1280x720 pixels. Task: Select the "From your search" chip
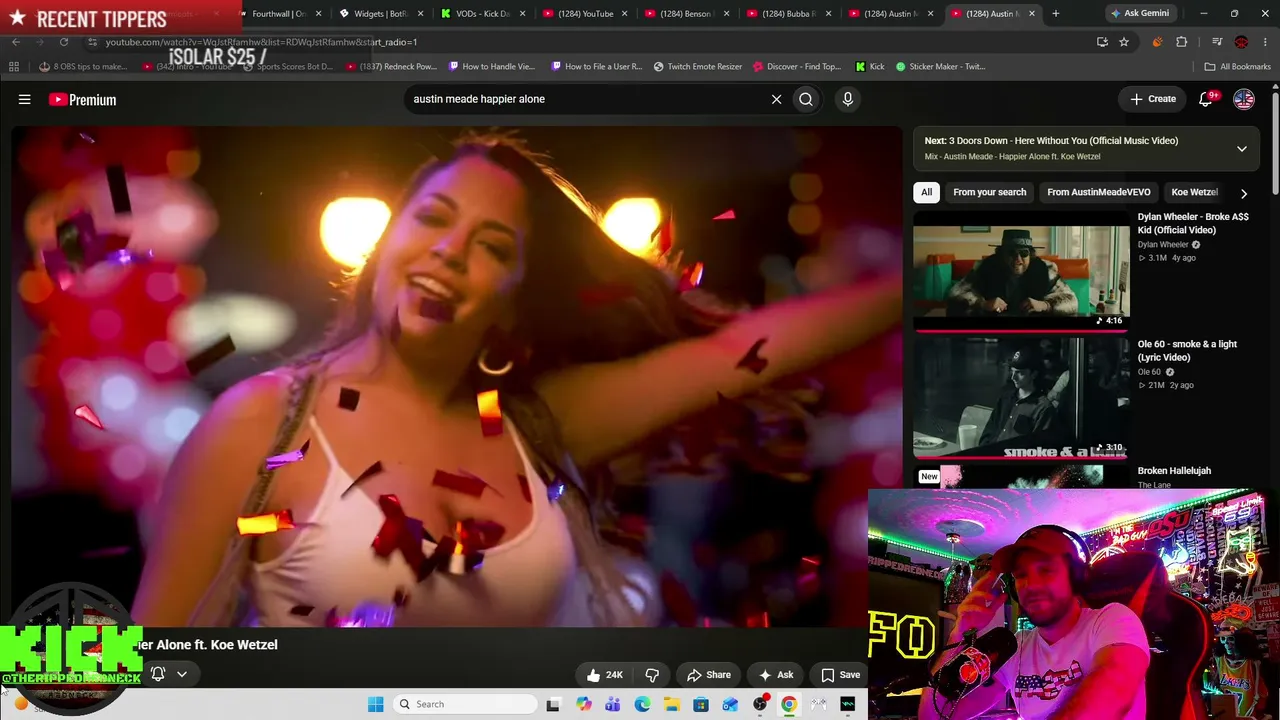pyautogui.click(x=990, y=192)
